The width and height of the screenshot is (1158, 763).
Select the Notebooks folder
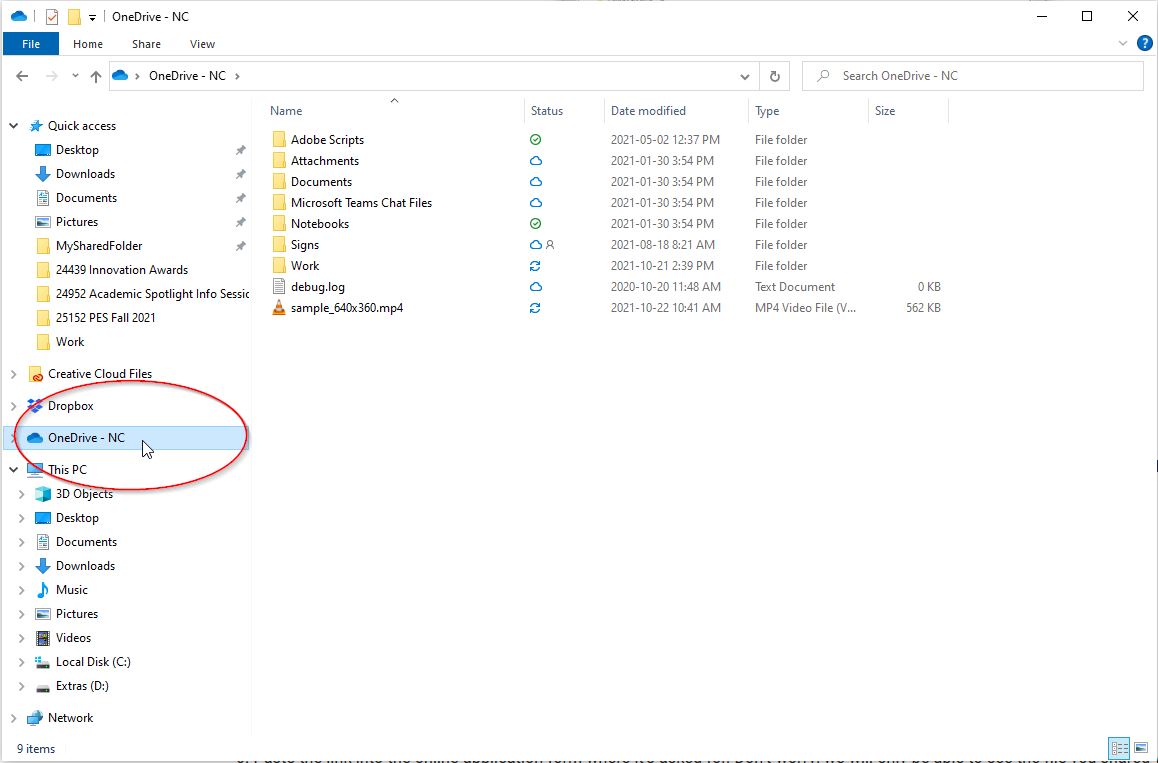320,224
